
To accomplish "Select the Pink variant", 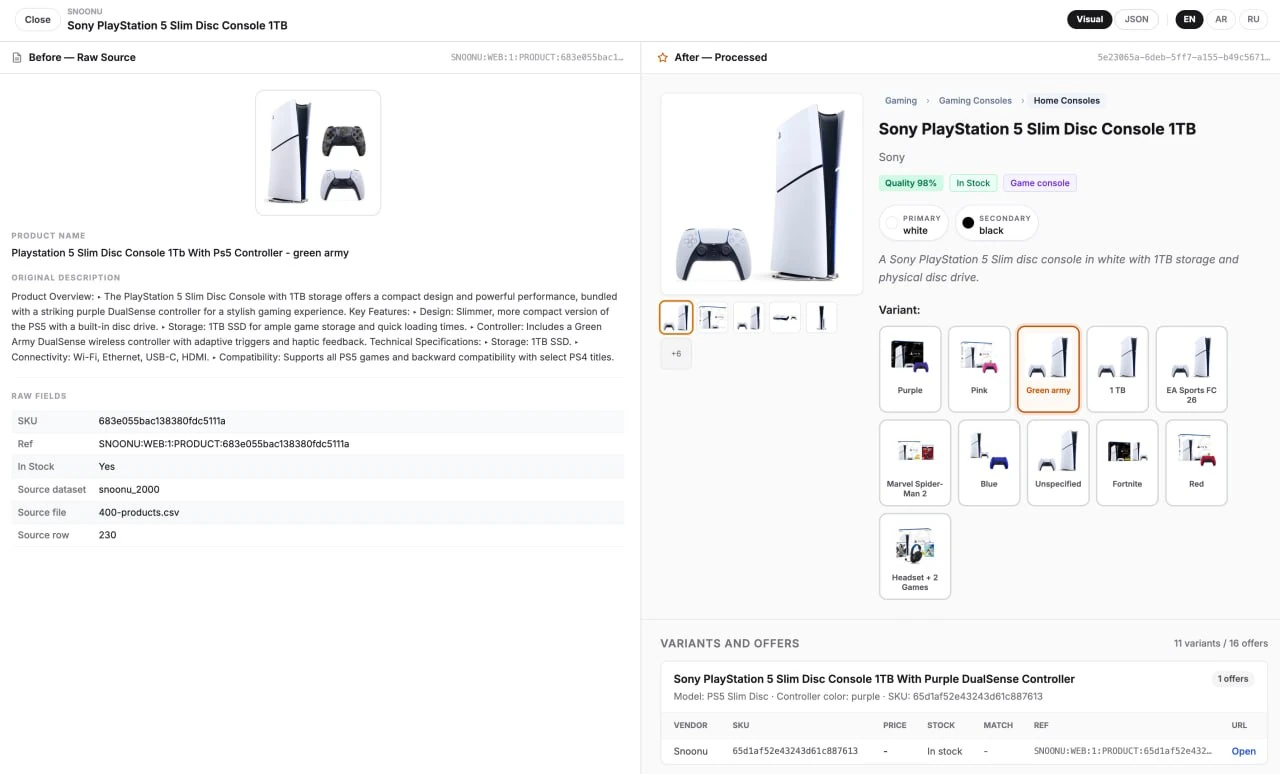I will coord(979,369).
